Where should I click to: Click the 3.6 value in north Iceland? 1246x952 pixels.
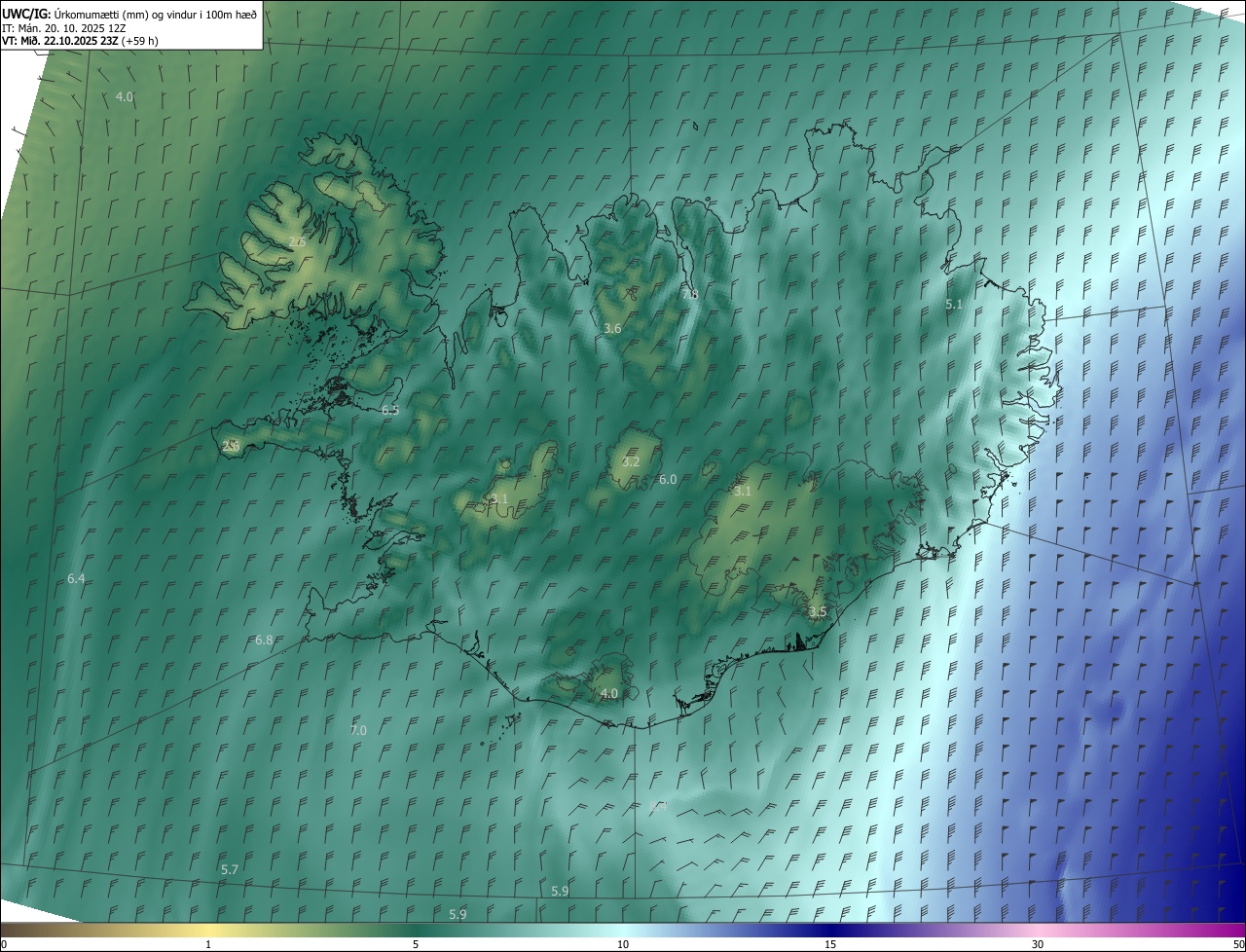click(612, 329)
